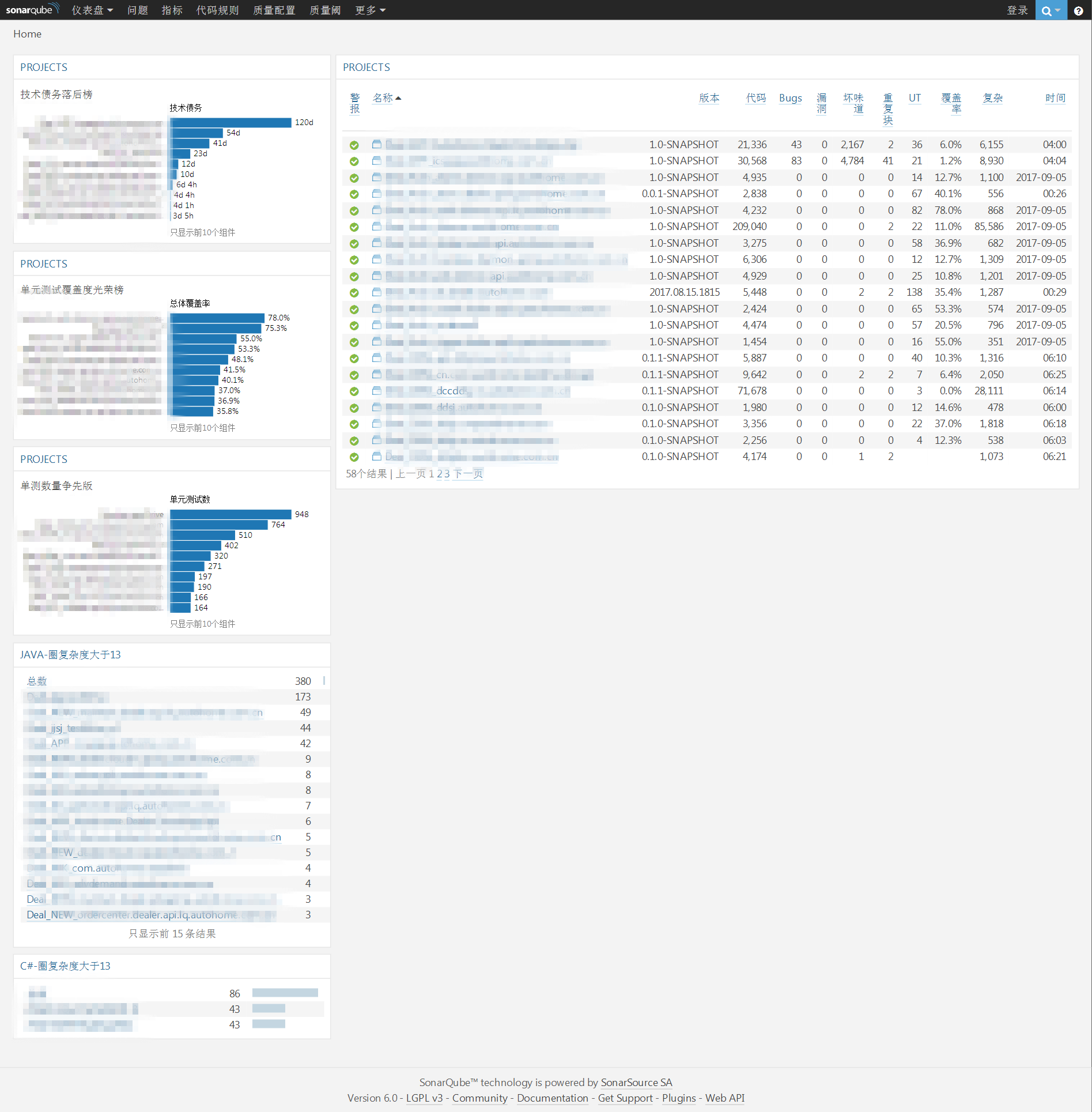Image resolution: width=1092 pixels, height=1112 pixels.
Task: Click the project icon in the 9,642 code row
Action: [377, 375]
